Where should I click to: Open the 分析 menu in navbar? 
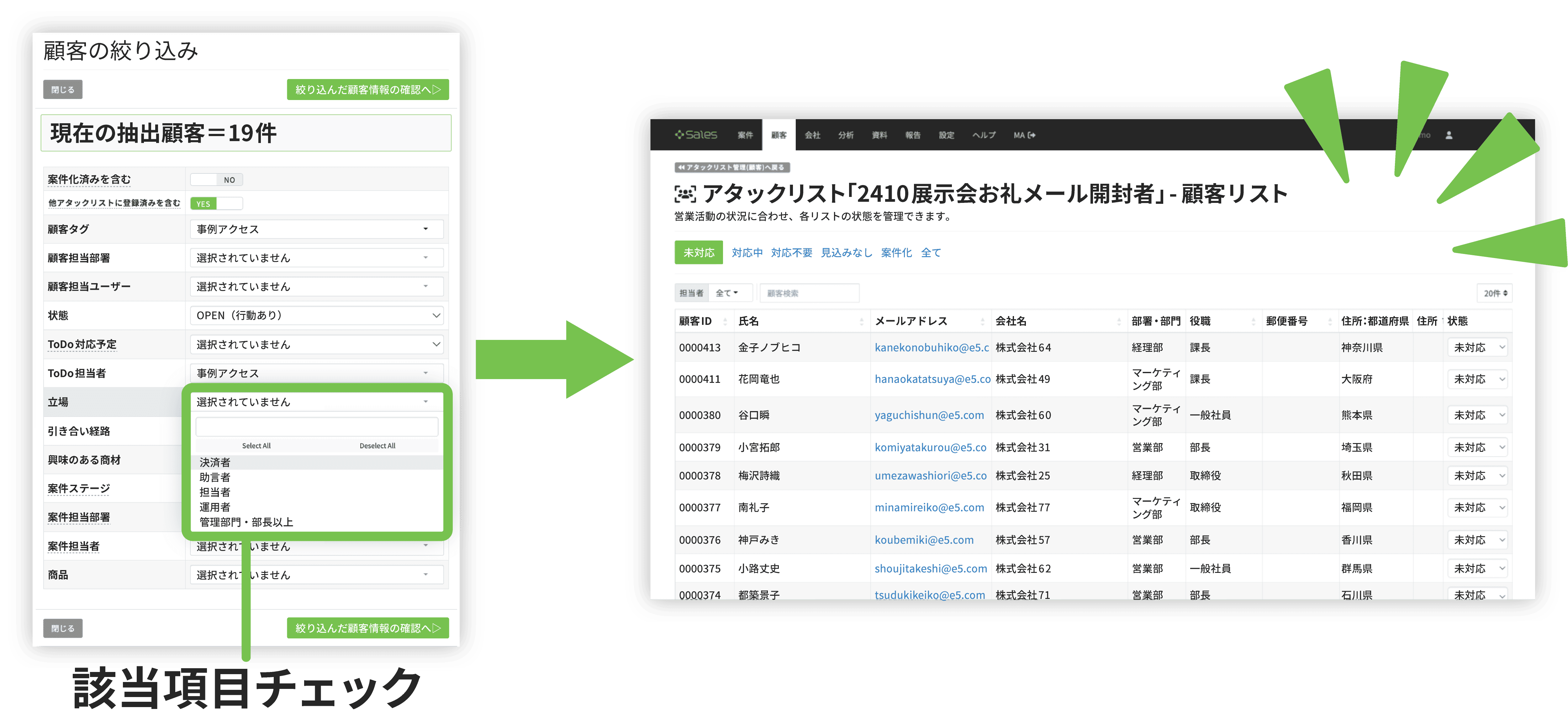(x=846, y=135)
